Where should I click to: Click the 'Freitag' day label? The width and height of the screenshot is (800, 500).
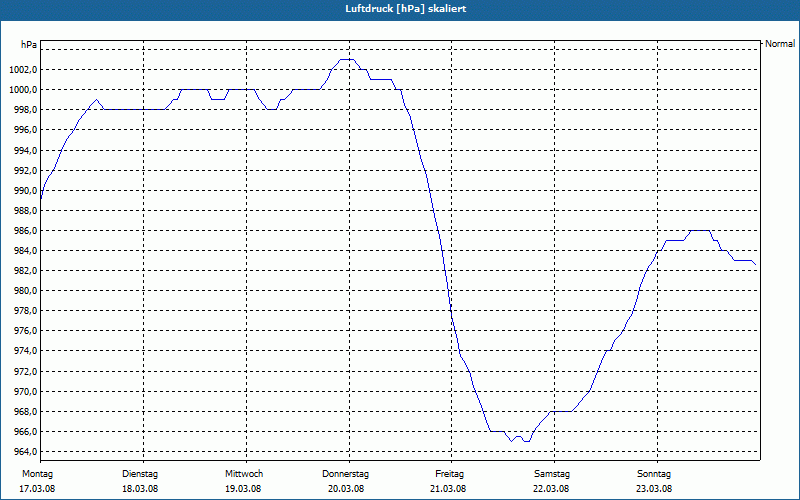pos(449,474)
